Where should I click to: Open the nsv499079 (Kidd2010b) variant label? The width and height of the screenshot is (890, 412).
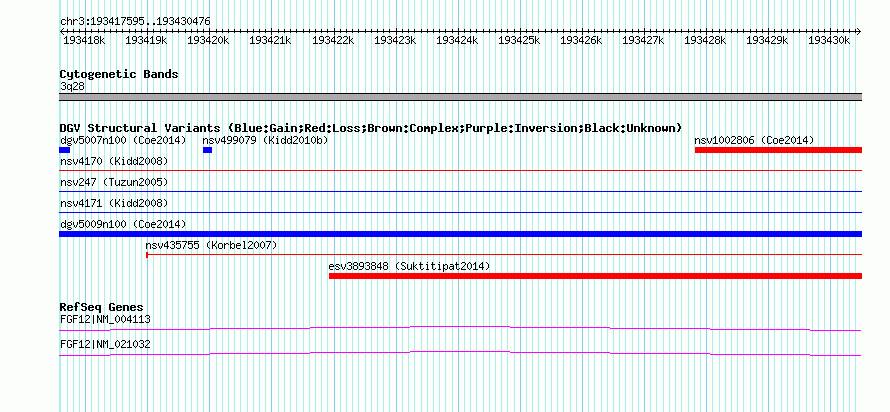click(x=266, y=140)
